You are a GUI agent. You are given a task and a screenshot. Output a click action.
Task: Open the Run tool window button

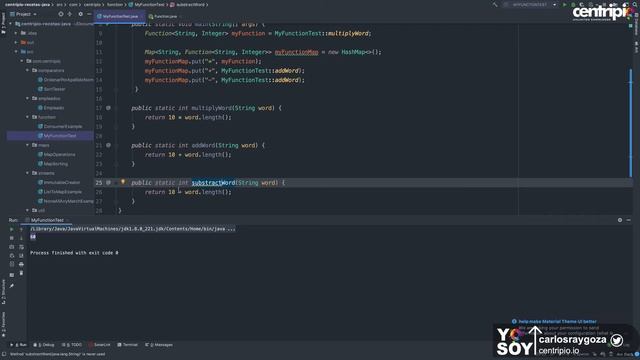tap(18, 345)
